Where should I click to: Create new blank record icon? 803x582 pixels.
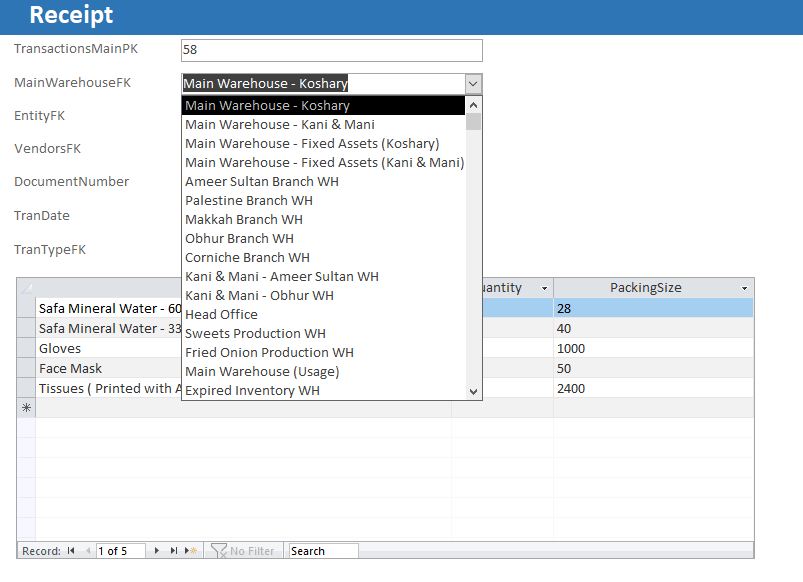191,551
